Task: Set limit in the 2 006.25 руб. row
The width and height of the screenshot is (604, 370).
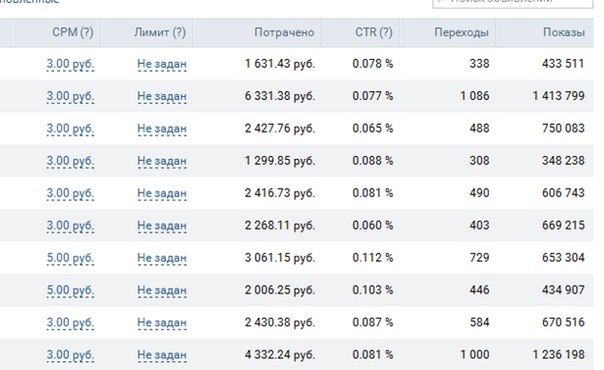Action: tap(162, 290)
